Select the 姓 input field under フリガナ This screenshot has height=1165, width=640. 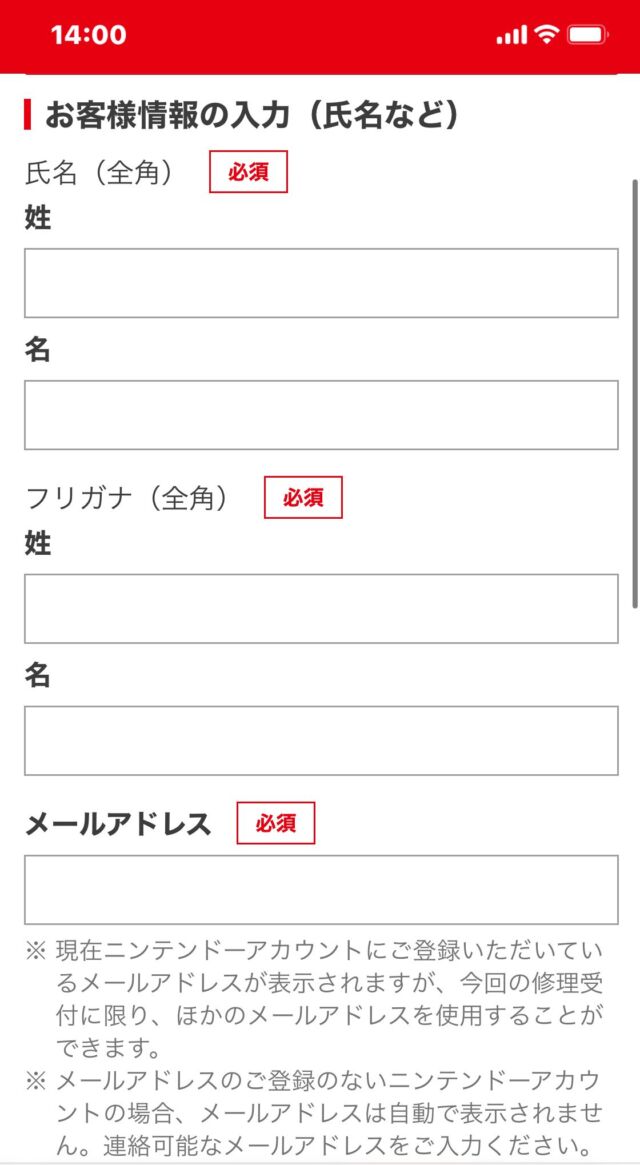(321, 609)
